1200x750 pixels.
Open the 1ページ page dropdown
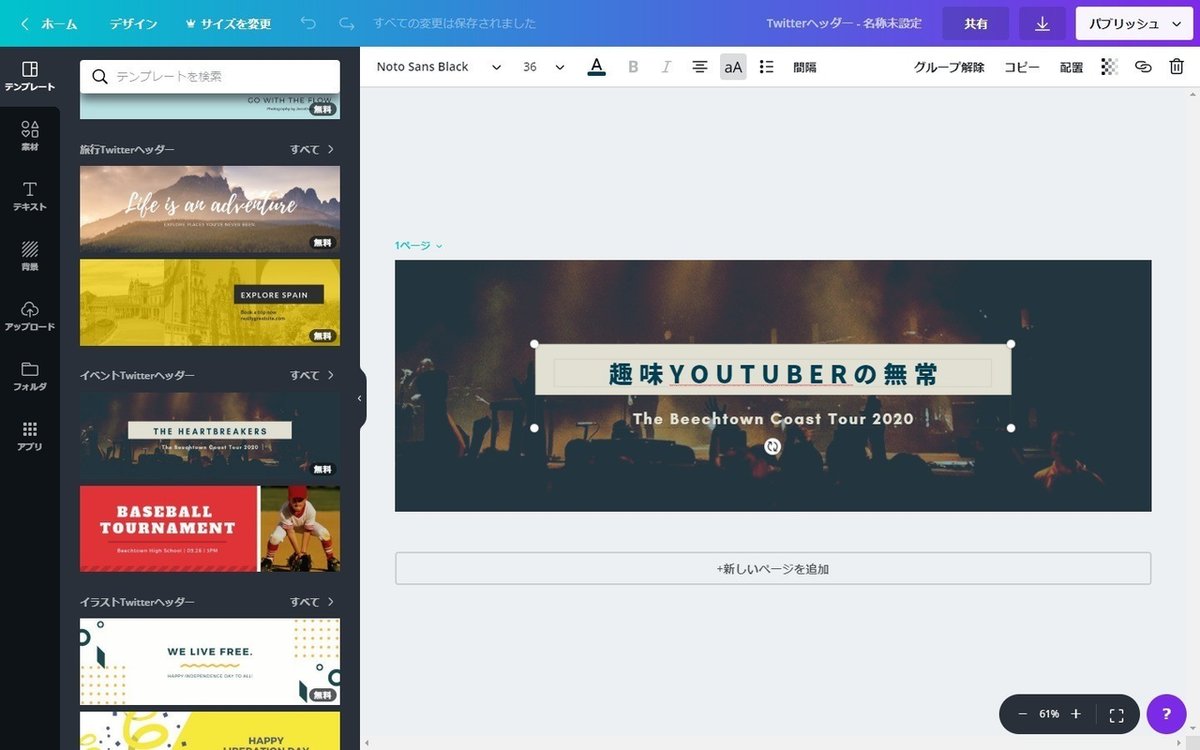[418, 245]
